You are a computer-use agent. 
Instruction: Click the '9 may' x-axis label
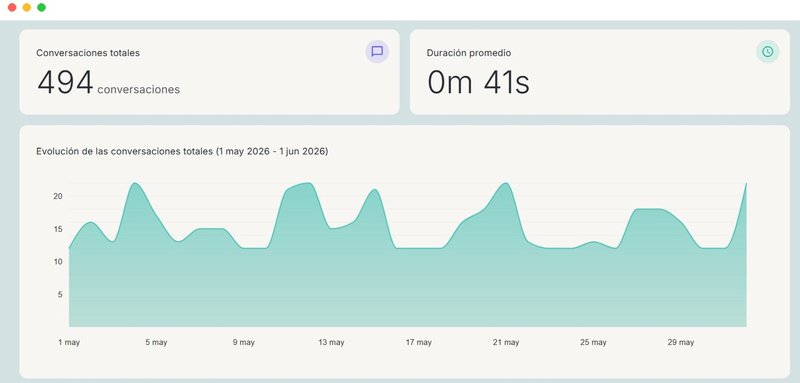coord(243,342)
